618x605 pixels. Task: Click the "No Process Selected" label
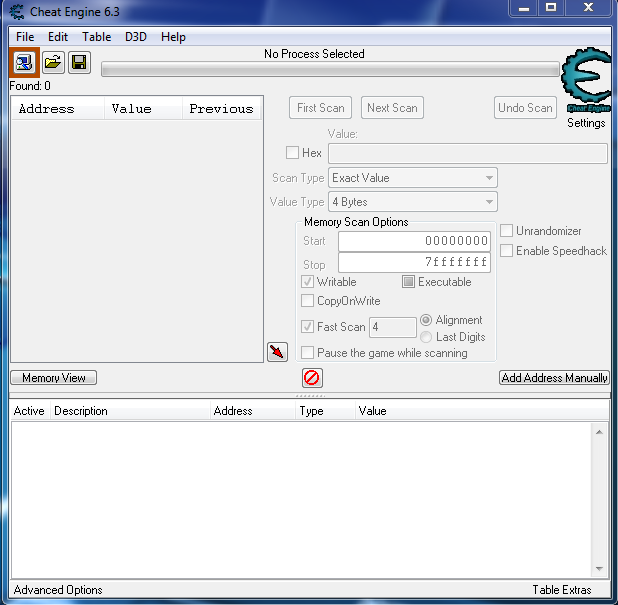coord(314,54)
